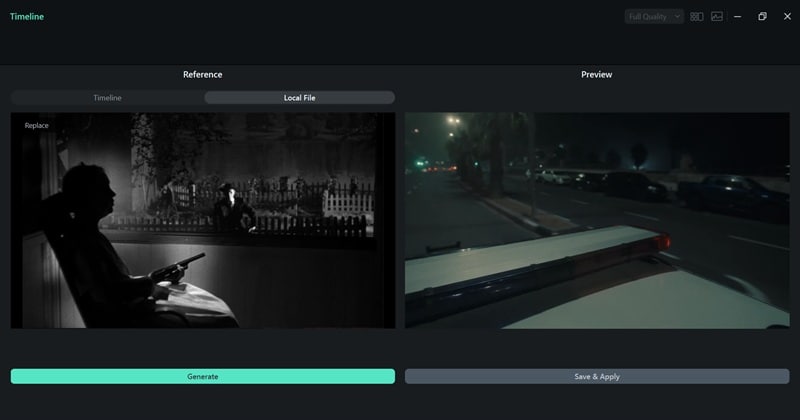The width and height of the screenshot is (800, 420).
Task: Close the Timeline color match window
Action: (x=787, y=16)
